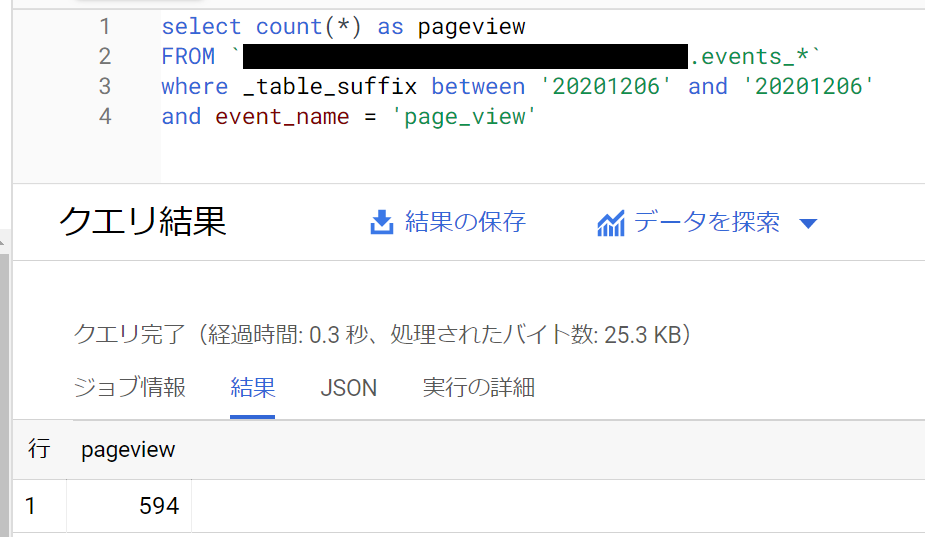Click the pageview column header
This screenshot has width=925, height=537.
128,449
